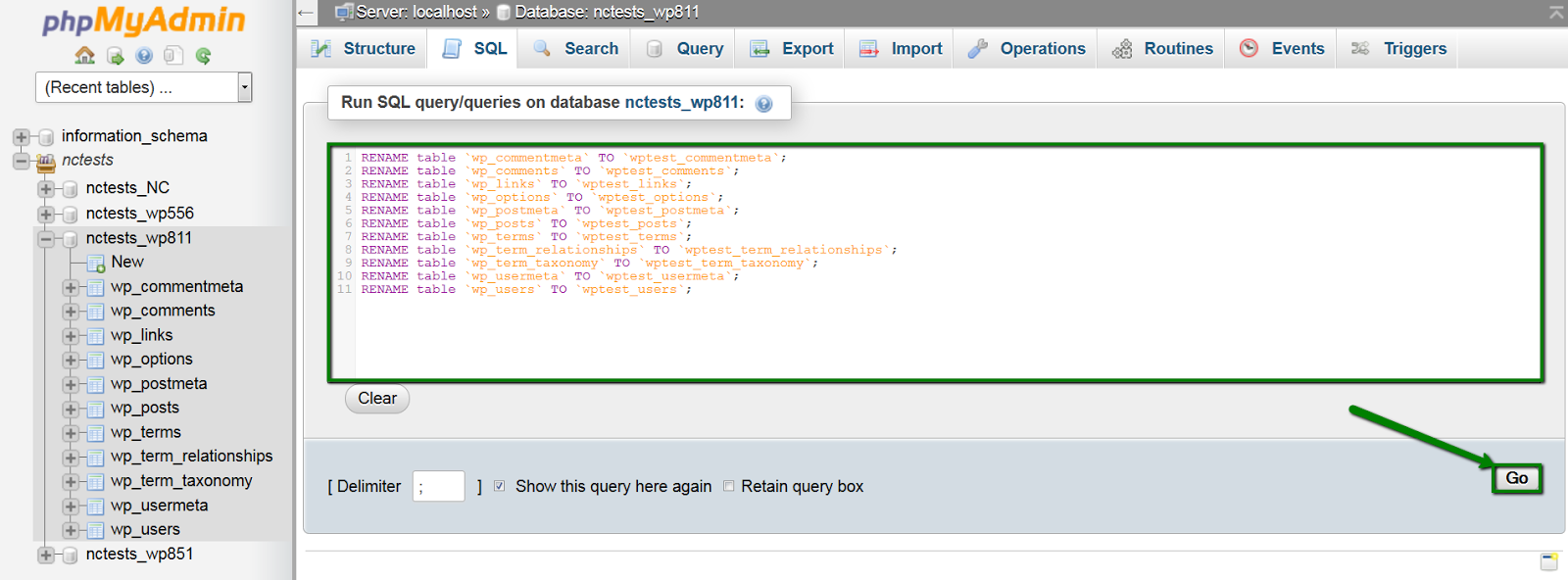Click the wp_terms table icon
Image resolution: width=1568 pixels, height=580 pixels.
click(x=95, y=433)
